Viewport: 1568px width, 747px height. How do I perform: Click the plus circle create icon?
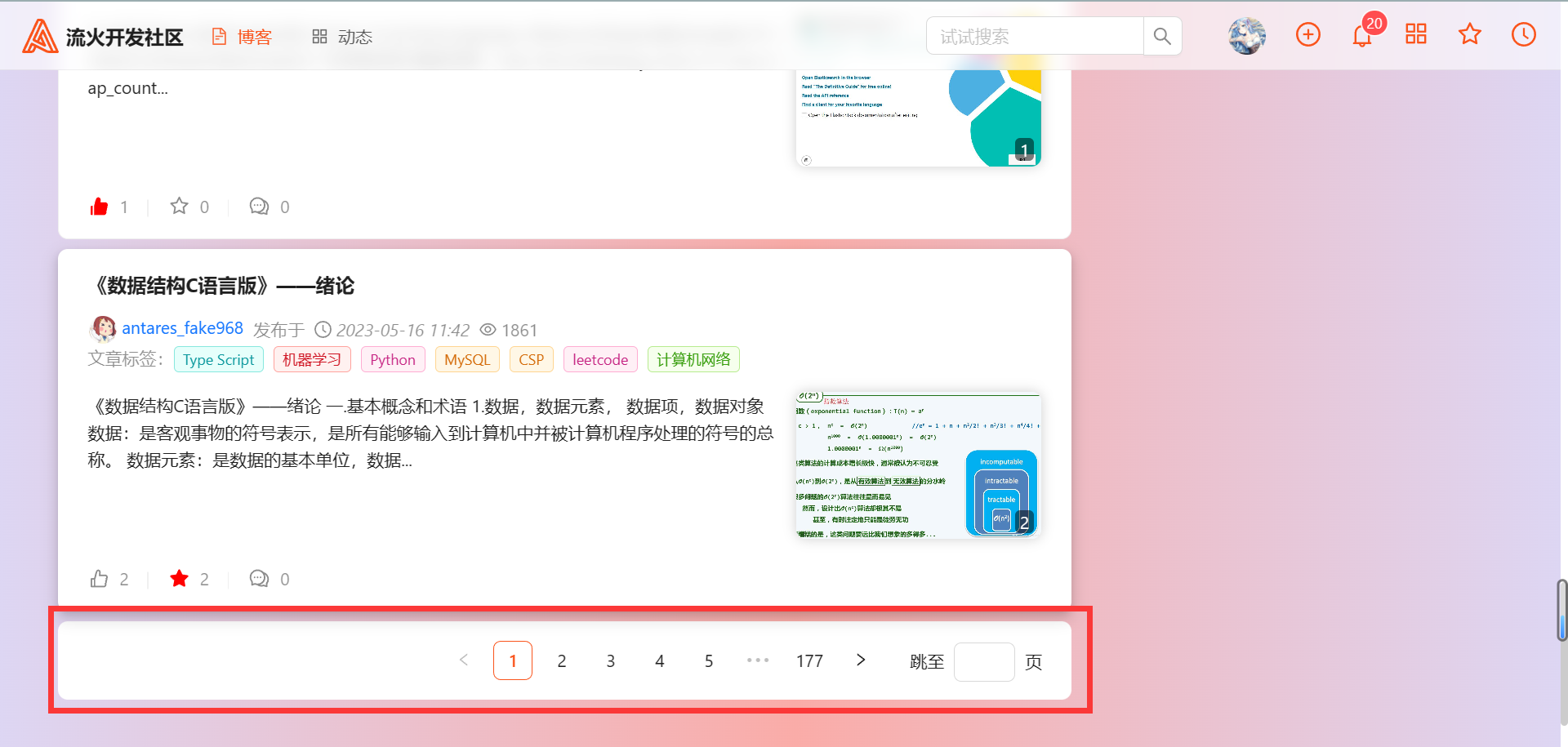(x=1308, y=34)
